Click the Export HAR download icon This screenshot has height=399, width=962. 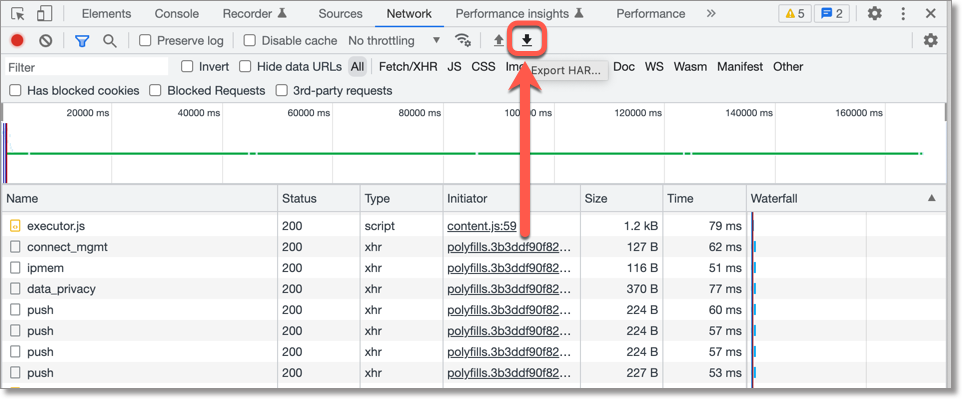click(526, 41)
